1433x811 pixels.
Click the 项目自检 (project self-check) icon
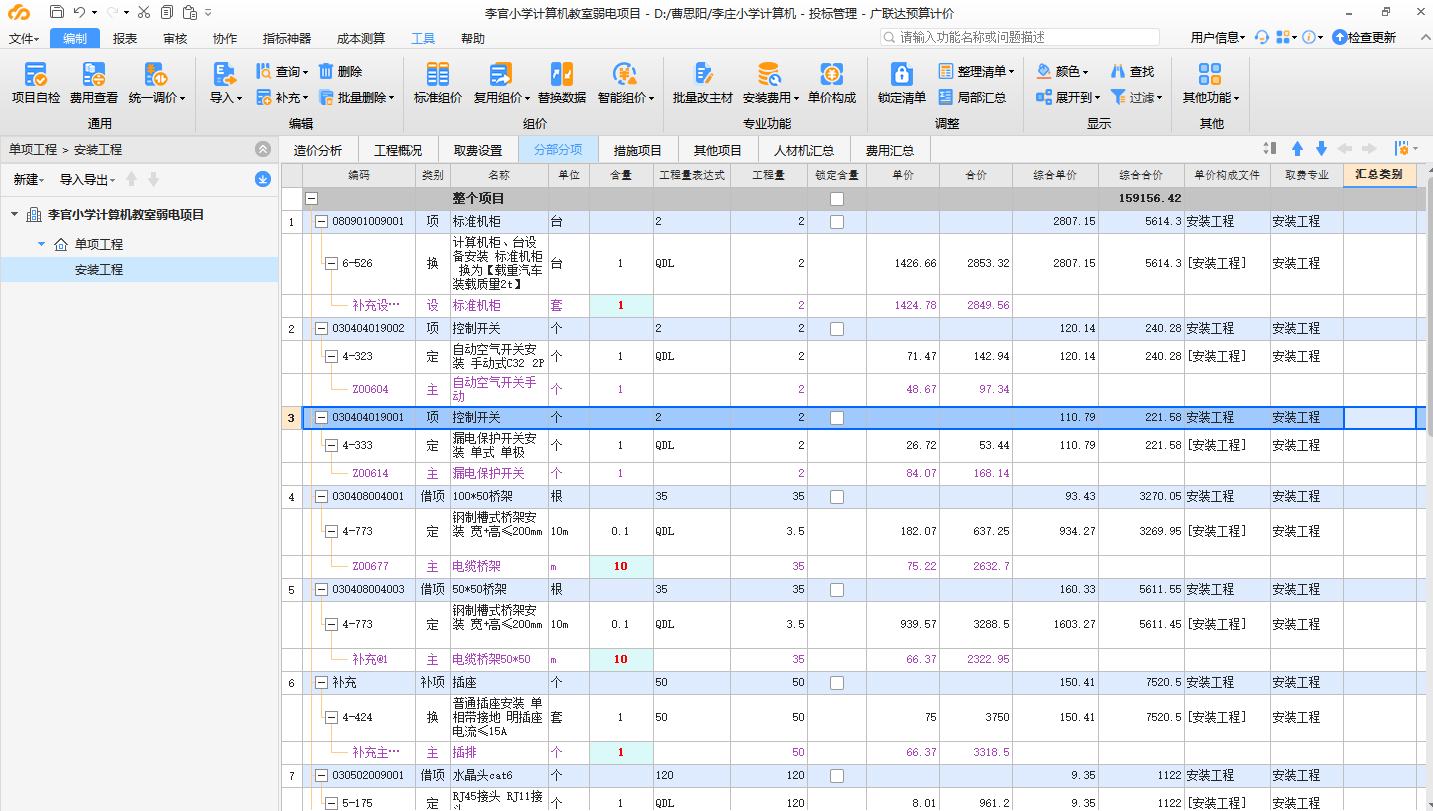pyautogui.click(x=36, y=74)
